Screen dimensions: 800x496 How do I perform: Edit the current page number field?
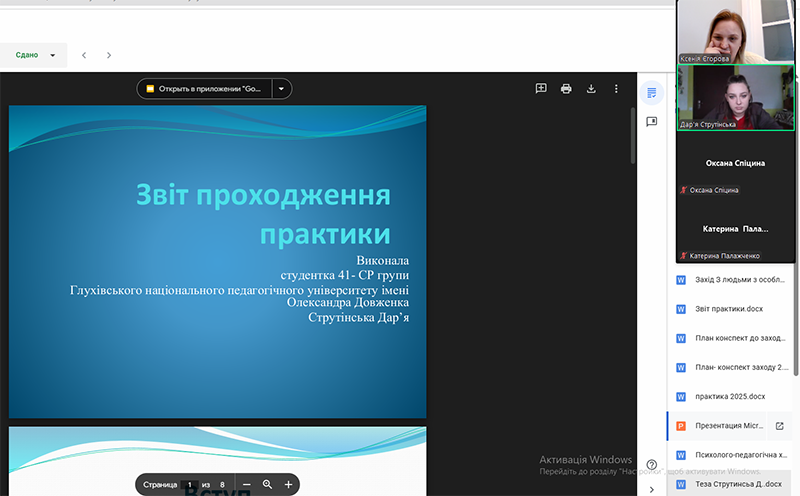[189, 485]
